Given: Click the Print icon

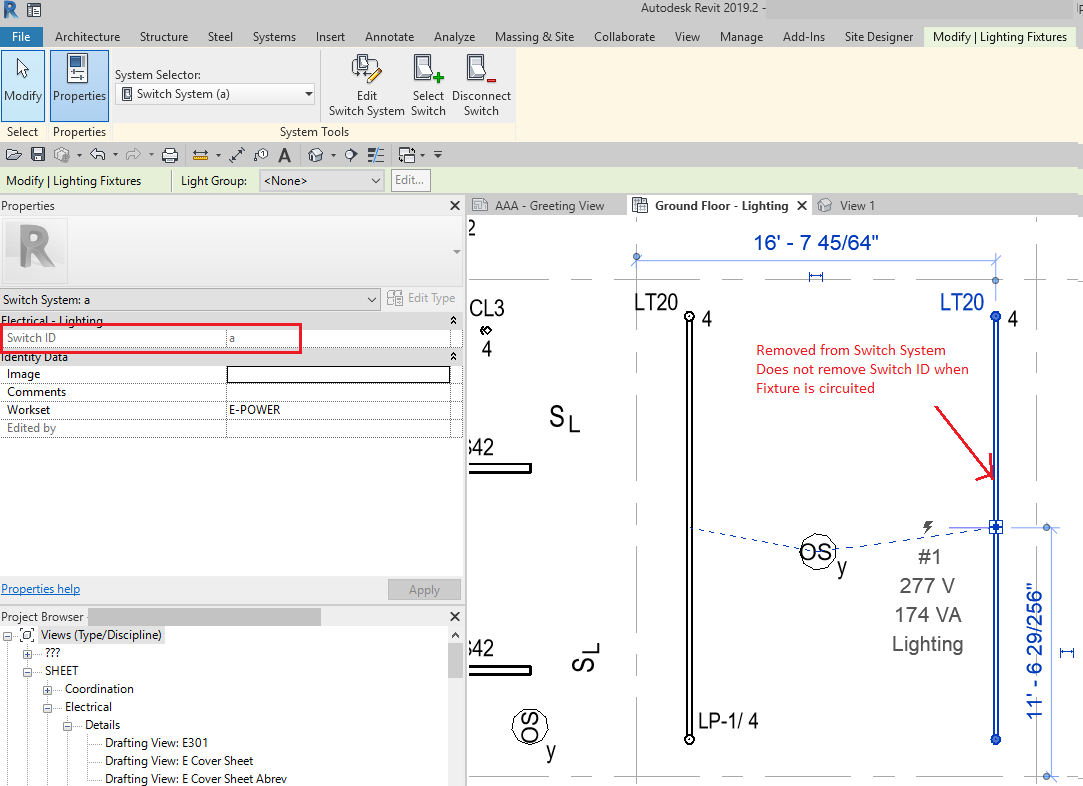Looking at the screenshot, I should coord(169,155).
